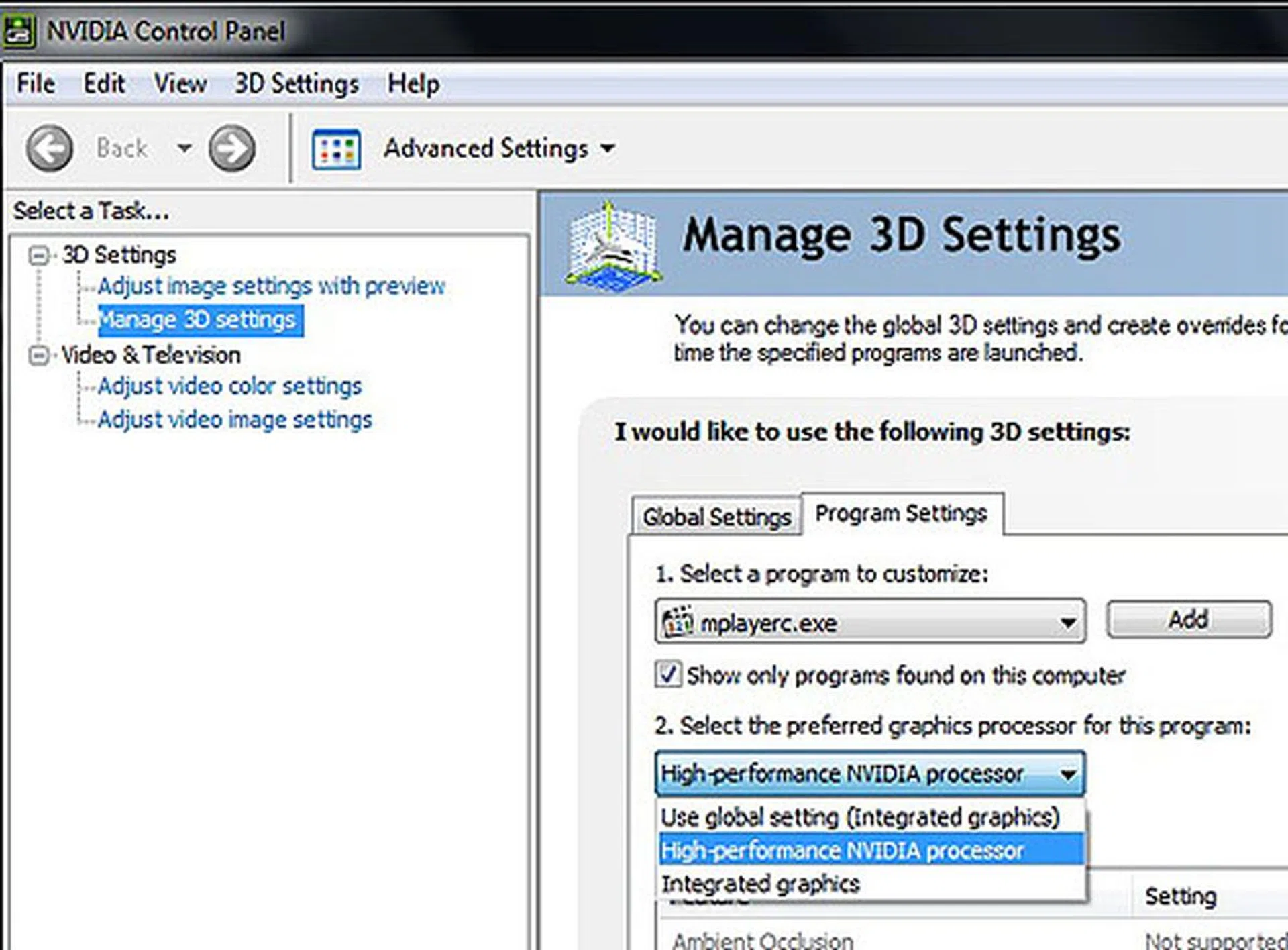Select 'Integrated graphics' from the list
This screenshot has width=1288, height=950.
[761, 884]
